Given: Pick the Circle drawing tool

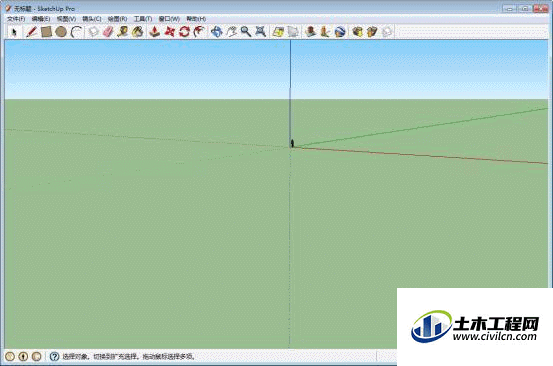Looking at the screenshot, I should (61, 32).
